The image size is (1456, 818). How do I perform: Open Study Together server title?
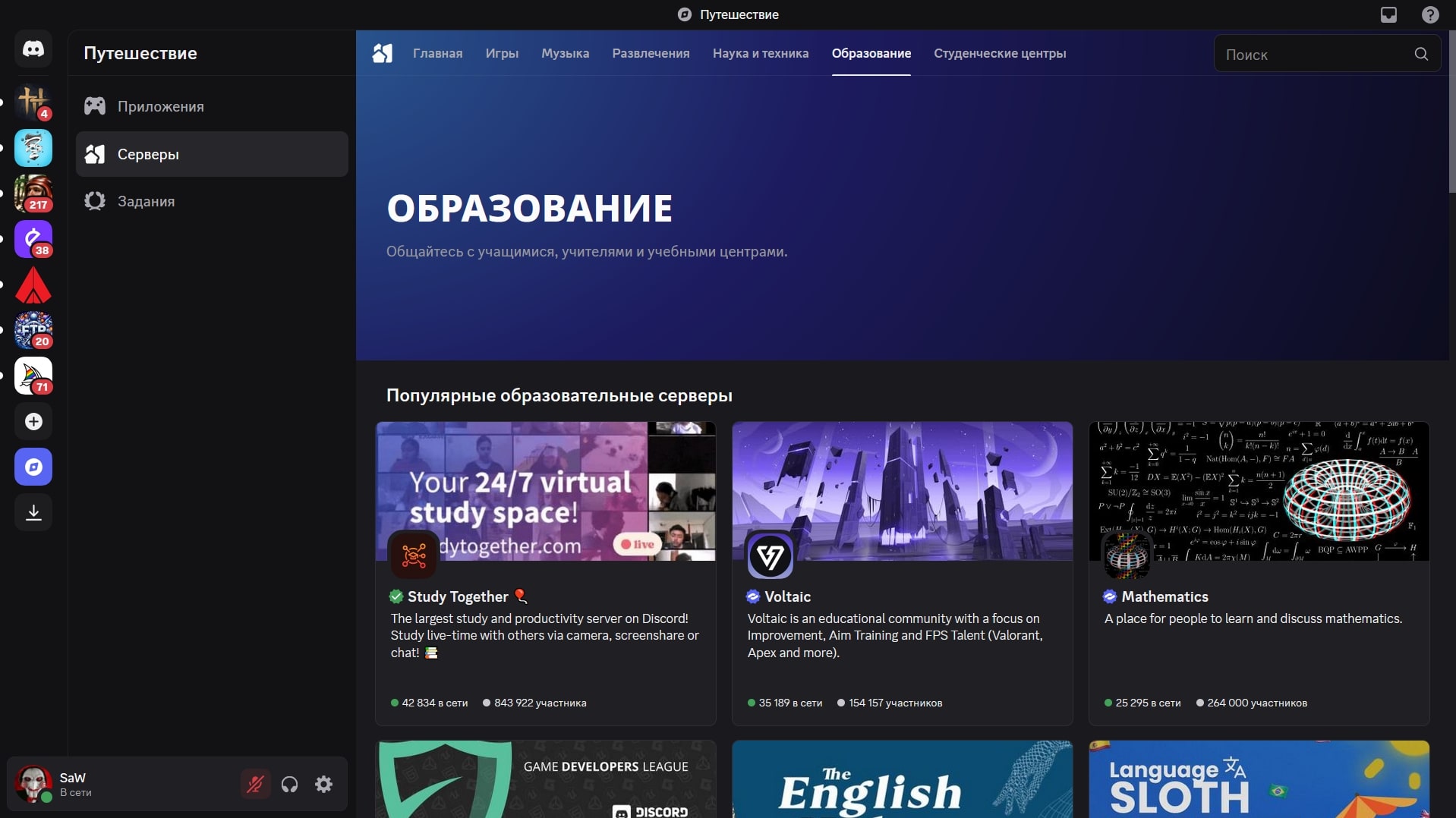[x=458, y=596]
